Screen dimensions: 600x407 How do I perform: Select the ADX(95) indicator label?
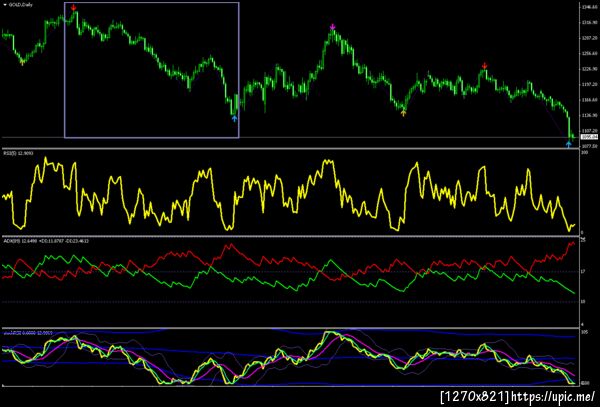[45, 241]
